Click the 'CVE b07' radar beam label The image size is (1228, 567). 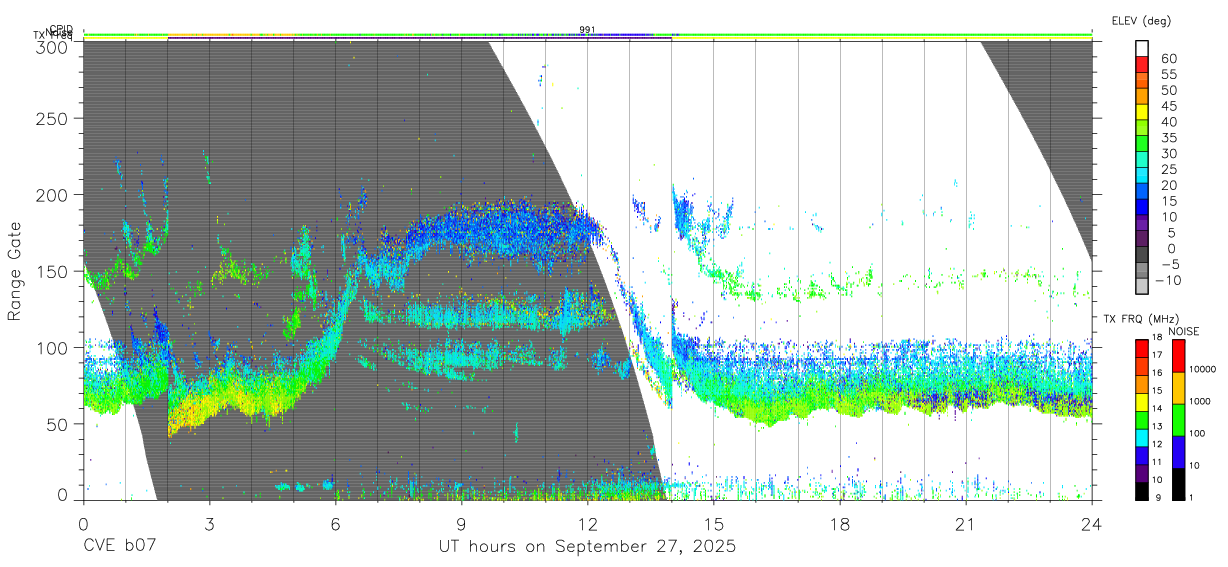coord(119,547)
